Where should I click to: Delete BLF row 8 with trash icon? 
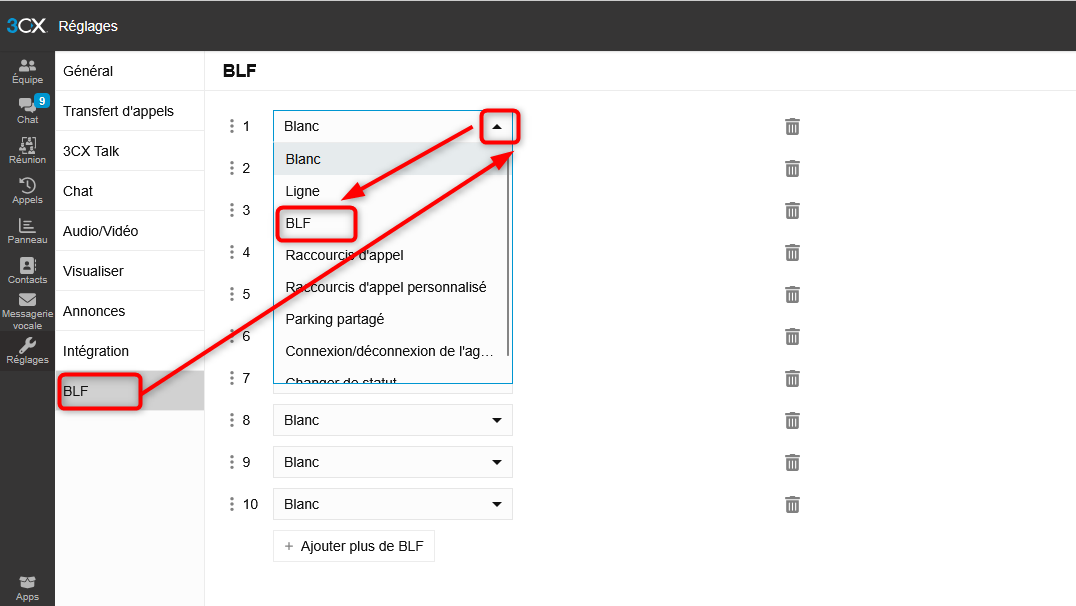coord(792,420)
